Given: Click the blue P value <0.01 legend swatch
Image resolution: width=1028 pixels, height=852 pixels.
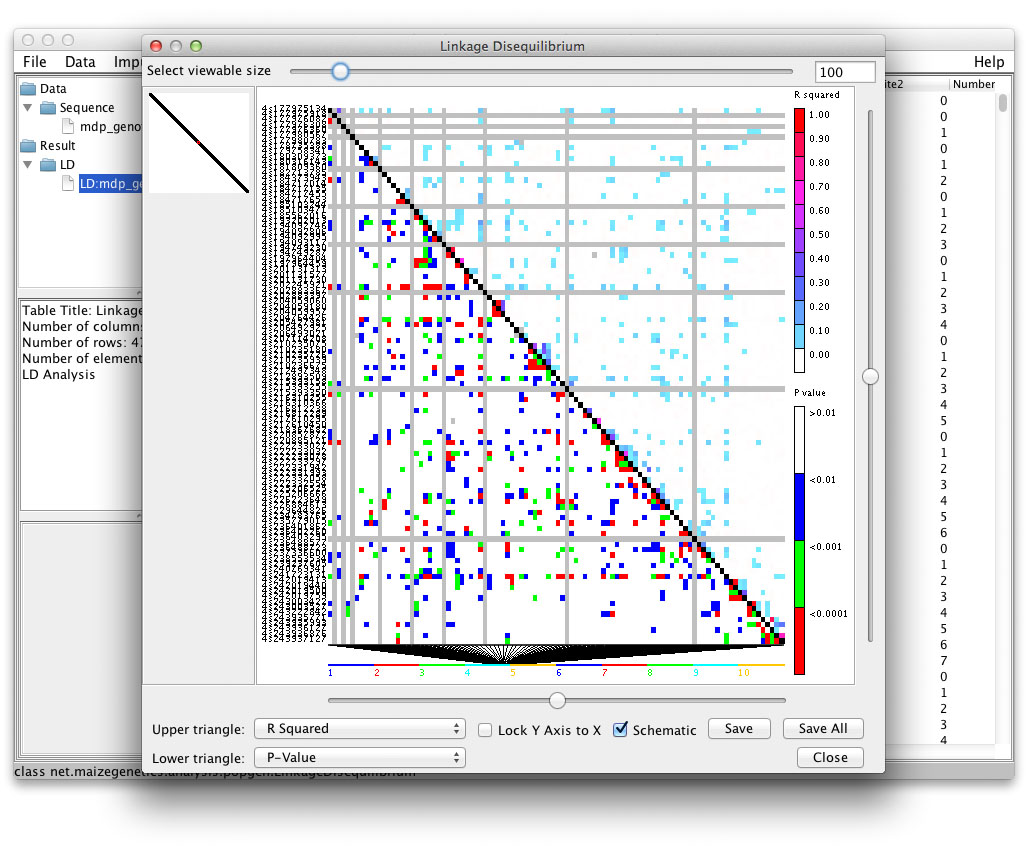Looking at the screenshot, I should [x=799, y=507].
